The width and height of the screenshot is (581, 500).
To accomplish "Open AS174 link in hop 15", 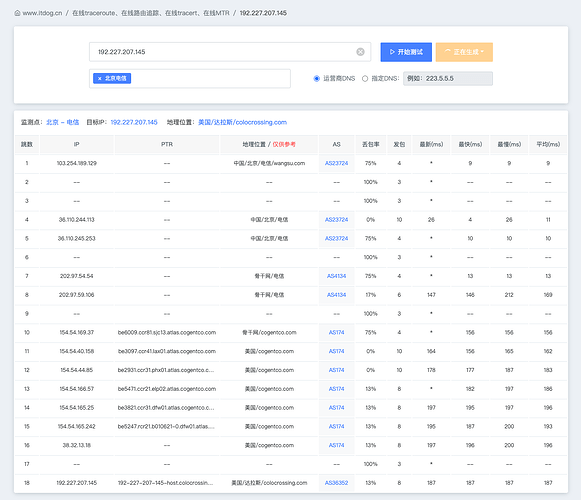I will (x=336, y=427).
